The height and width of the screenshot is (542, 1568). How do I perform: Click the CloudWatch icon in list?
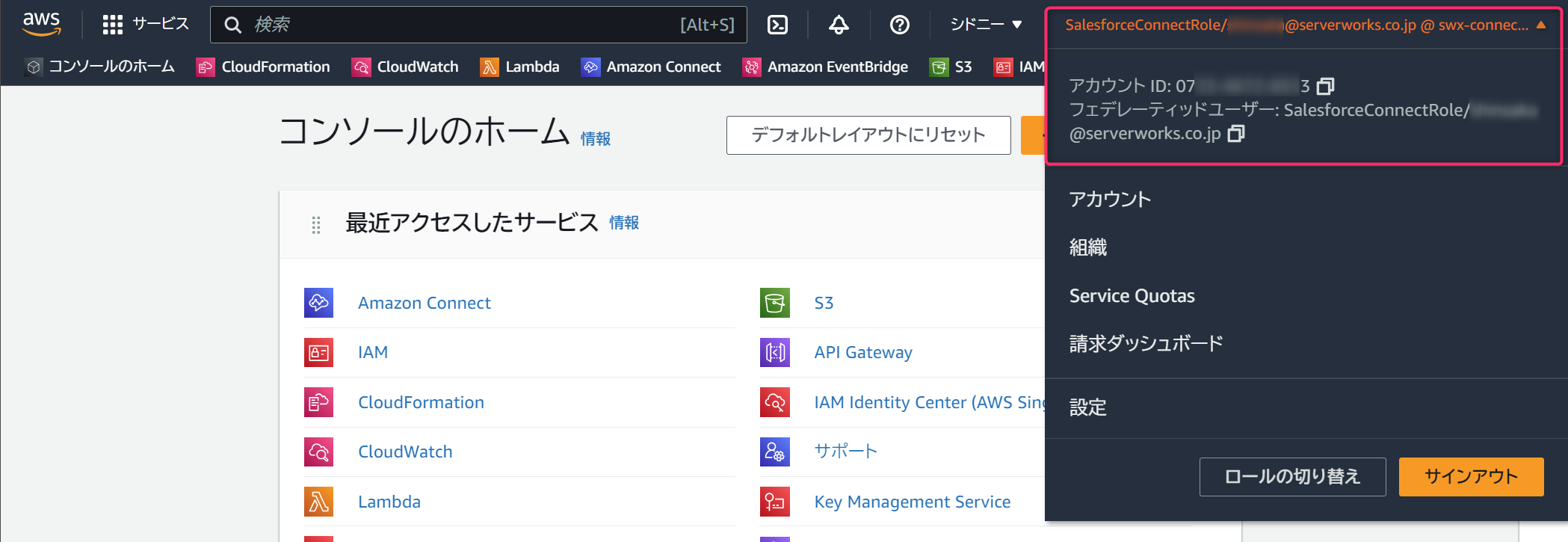coord(319,452)
